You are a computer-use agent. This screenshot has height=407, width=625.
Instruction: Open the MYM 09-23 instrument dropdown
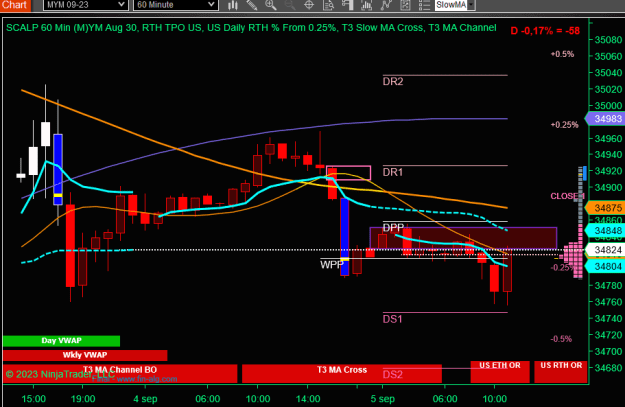[85, 5]
